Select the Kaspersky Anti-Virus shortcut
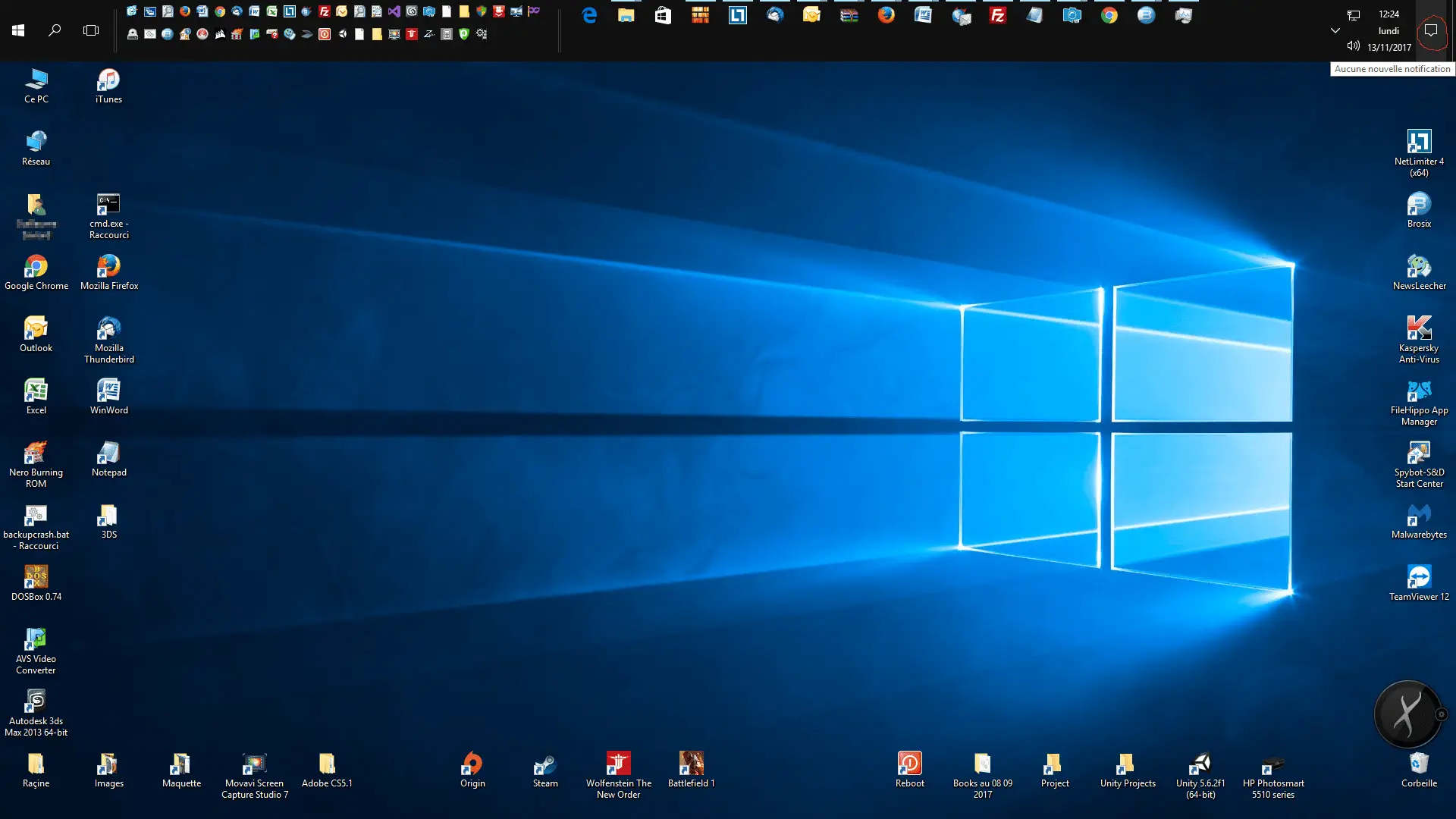The image size is (1456, 819). [1419, 340]
